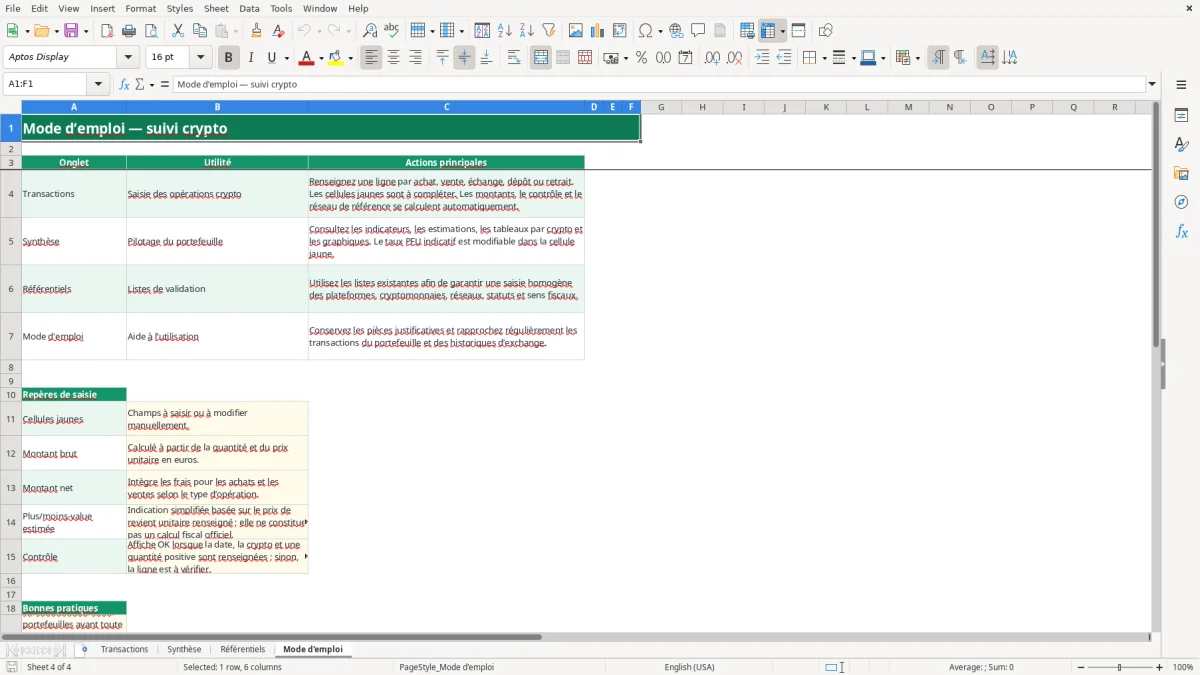The width and height of the screenshot is (1200, 675).
Task: Insert a chart
Action: click(598, 31)
